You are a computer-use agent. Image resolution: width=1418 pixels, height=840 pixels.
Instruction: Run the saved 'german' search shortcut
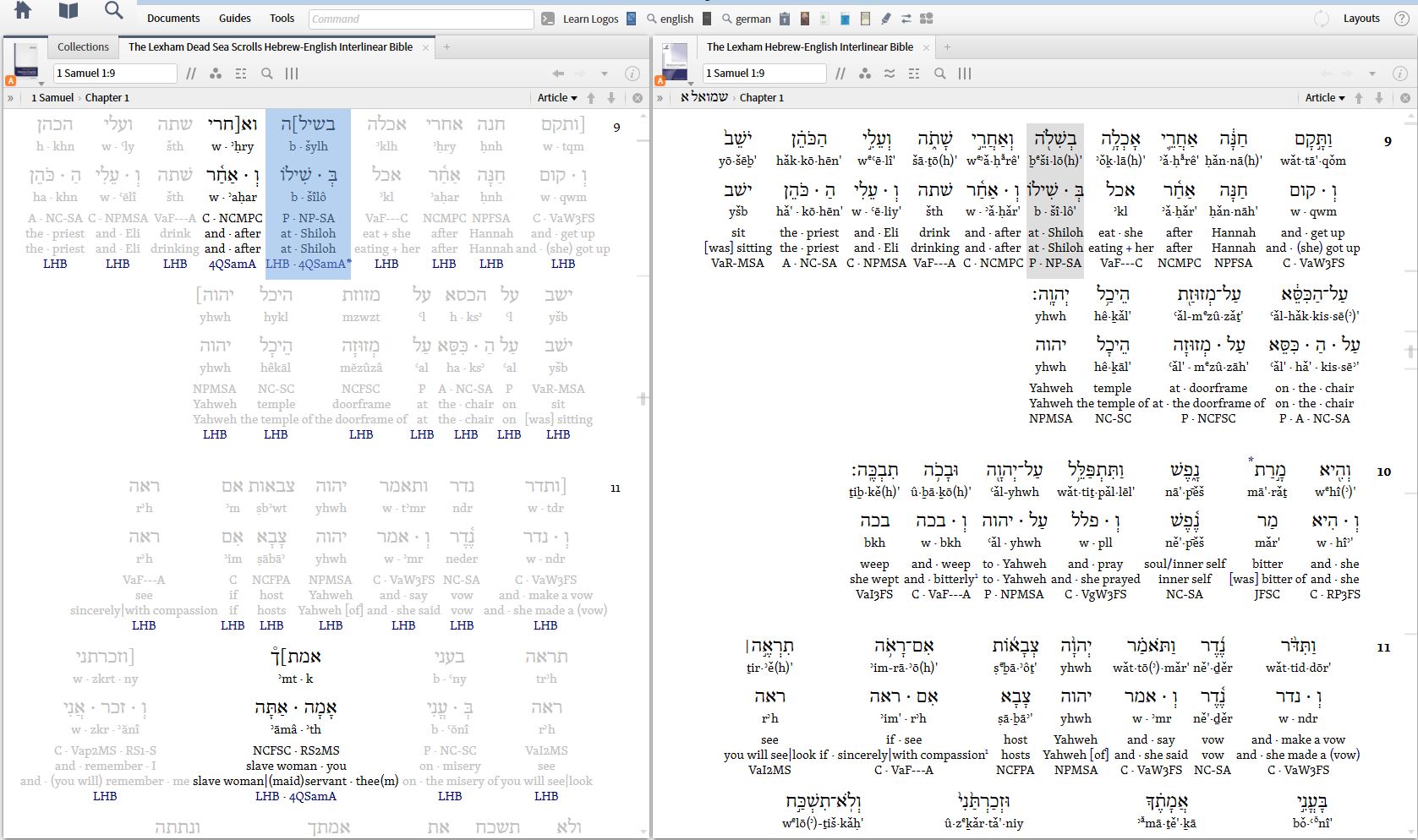pyautogui.click(x=747, y=19)
